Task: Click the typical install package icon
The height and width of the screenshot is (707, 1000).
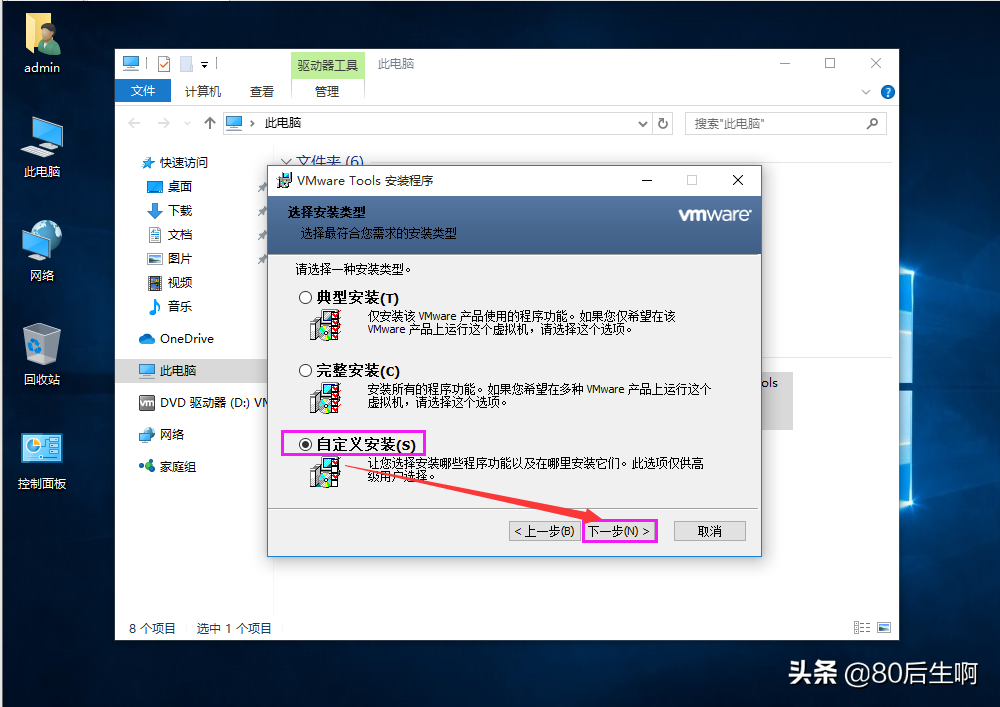Action: 325,325
